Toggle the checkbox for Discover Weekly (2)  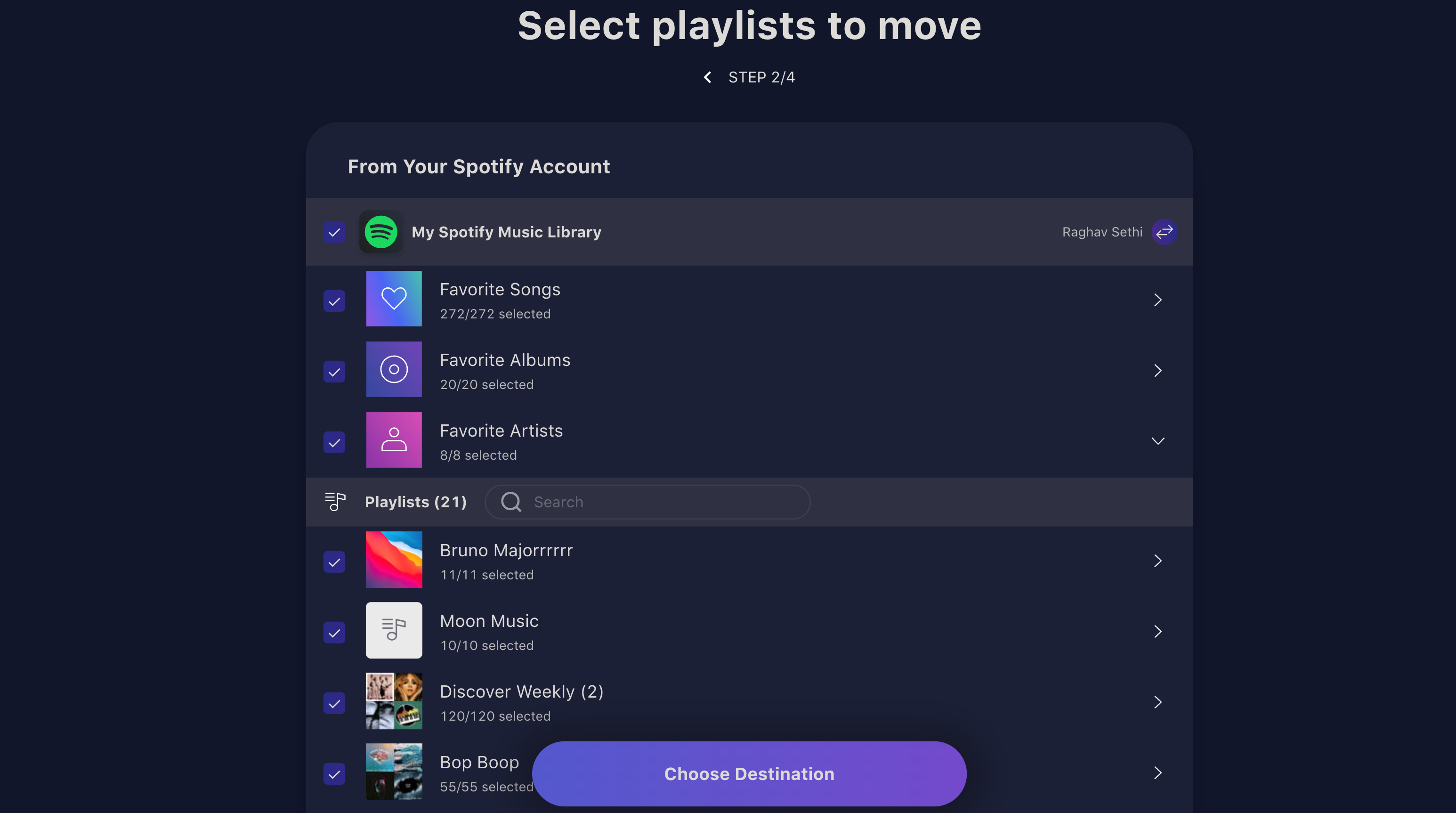tap(335, 702)
